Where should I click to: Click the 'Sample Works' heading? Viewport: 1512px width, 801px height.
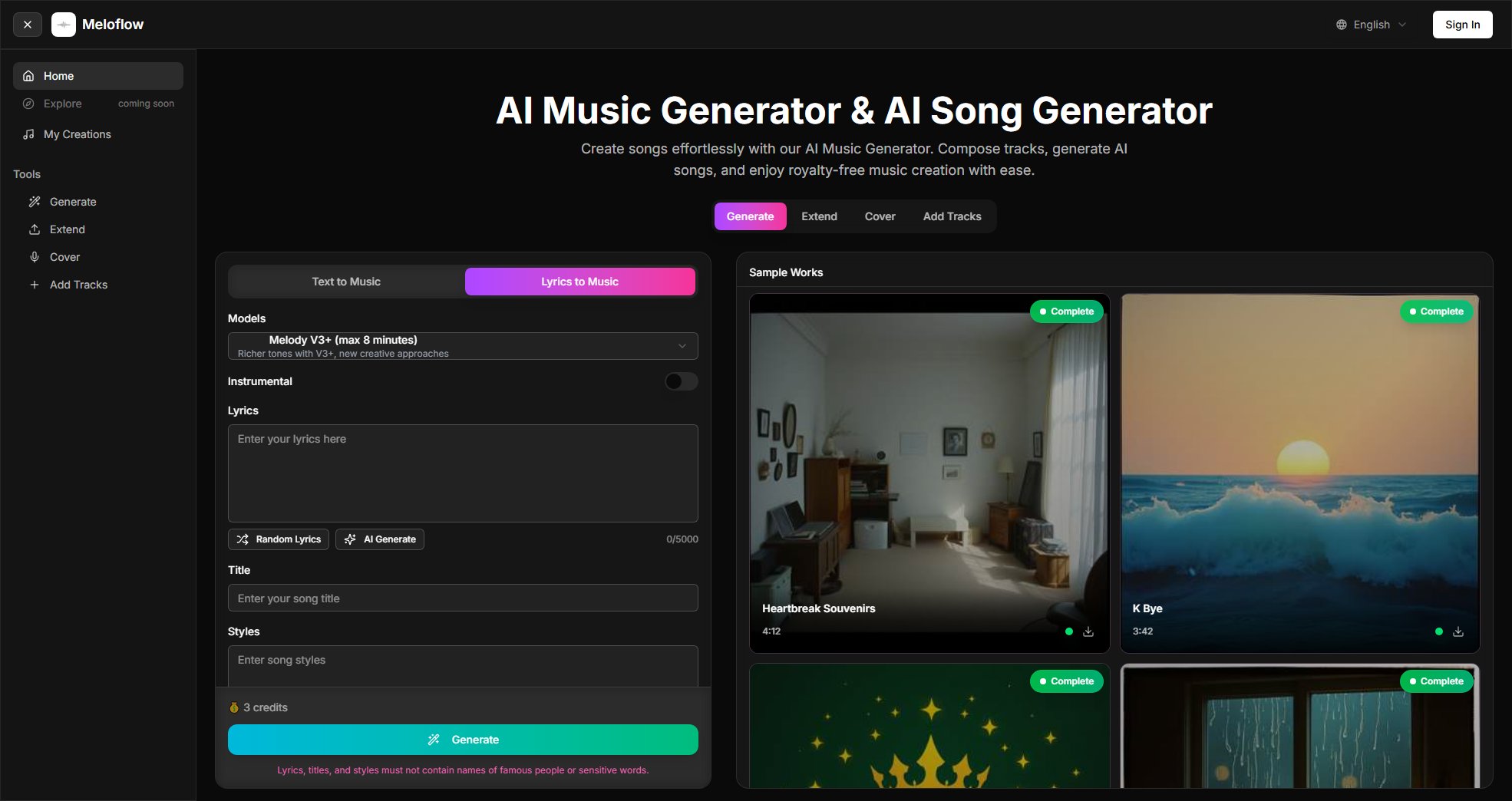[786, 272]
